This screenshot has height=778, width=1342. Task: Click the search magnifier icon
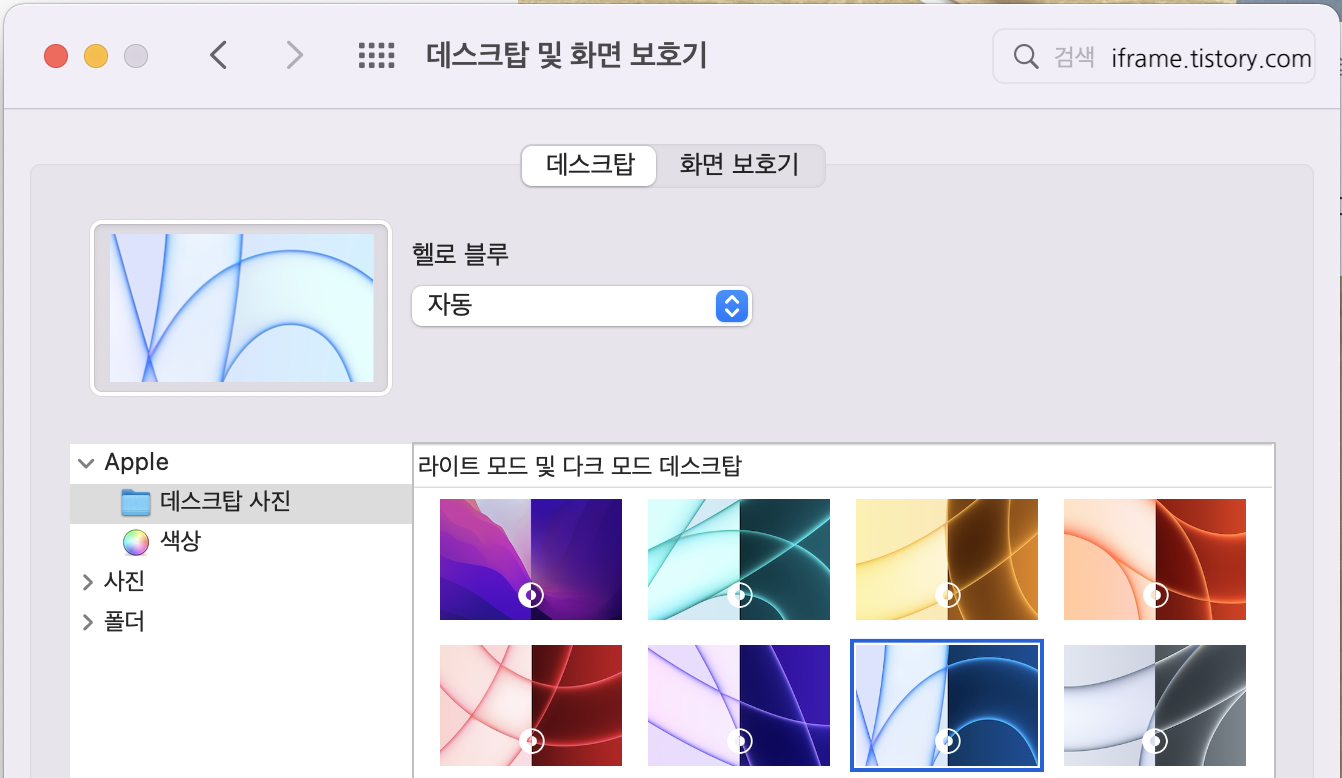point(1025,57)
